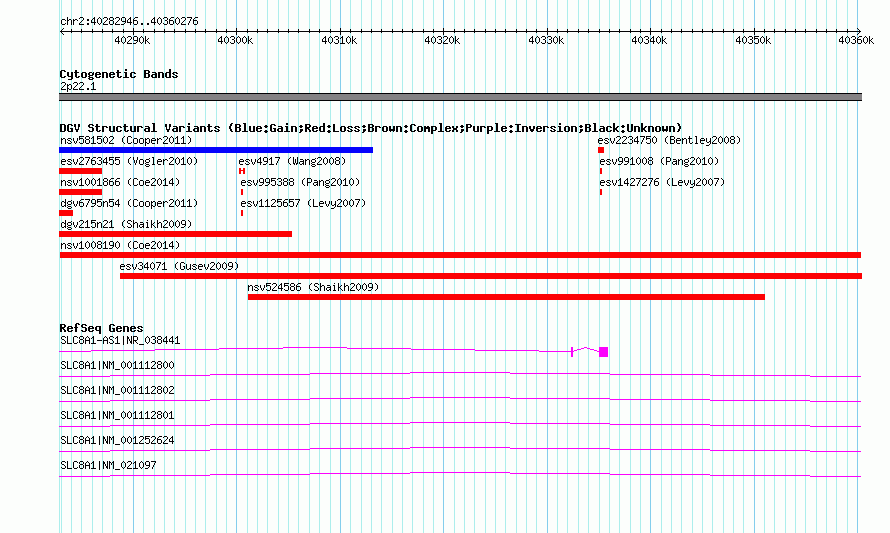Click the DGV Structural Variants track title

point(371,128)
